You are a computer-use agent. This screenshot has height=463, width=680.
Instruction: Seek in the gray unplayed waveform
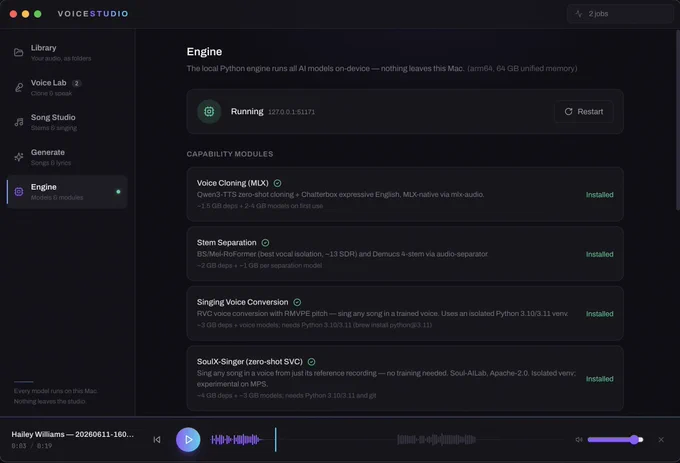click(436, 440)
